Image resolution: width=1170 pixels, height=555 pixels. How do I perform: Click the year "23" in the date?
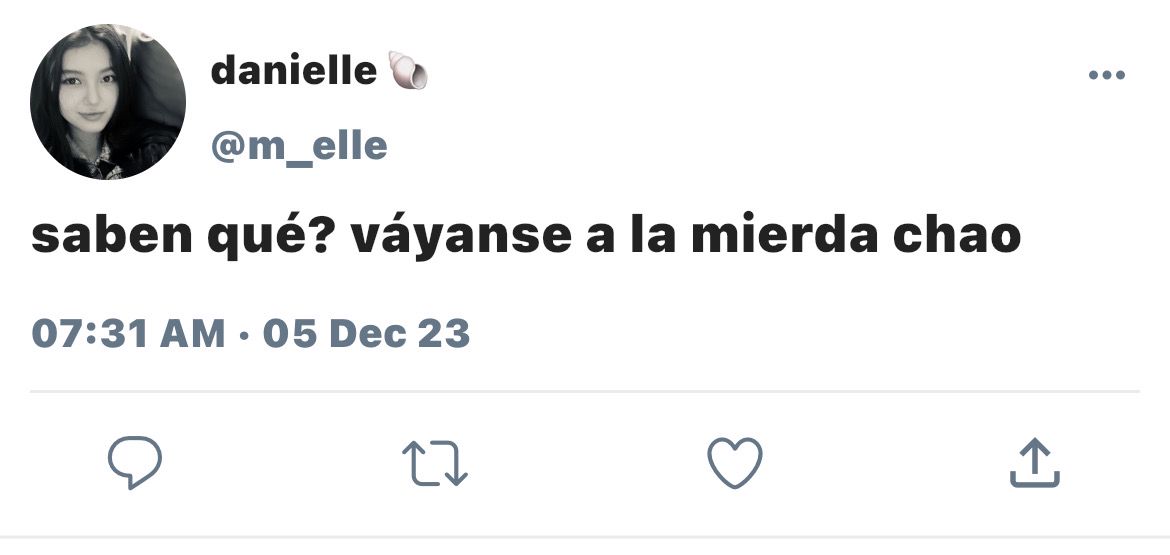(444, 333)
